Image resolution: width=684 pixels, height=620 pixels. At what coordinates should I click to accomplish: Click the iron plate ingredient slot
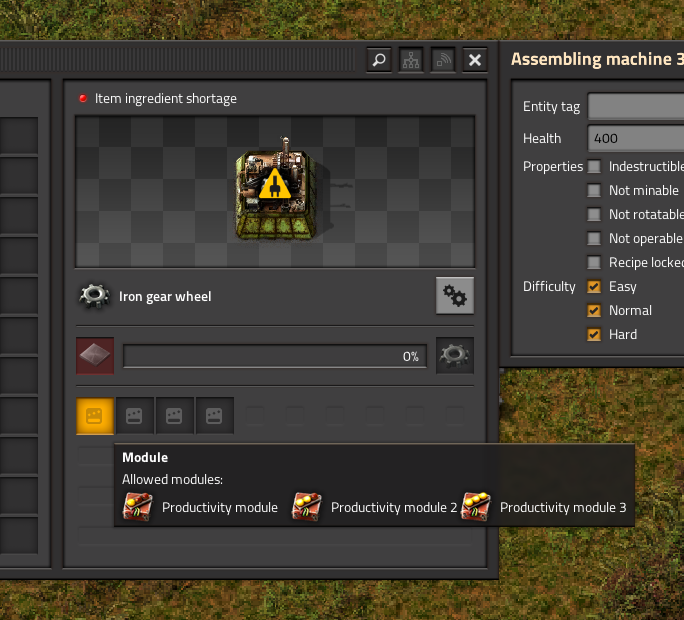tap(95, 356)
